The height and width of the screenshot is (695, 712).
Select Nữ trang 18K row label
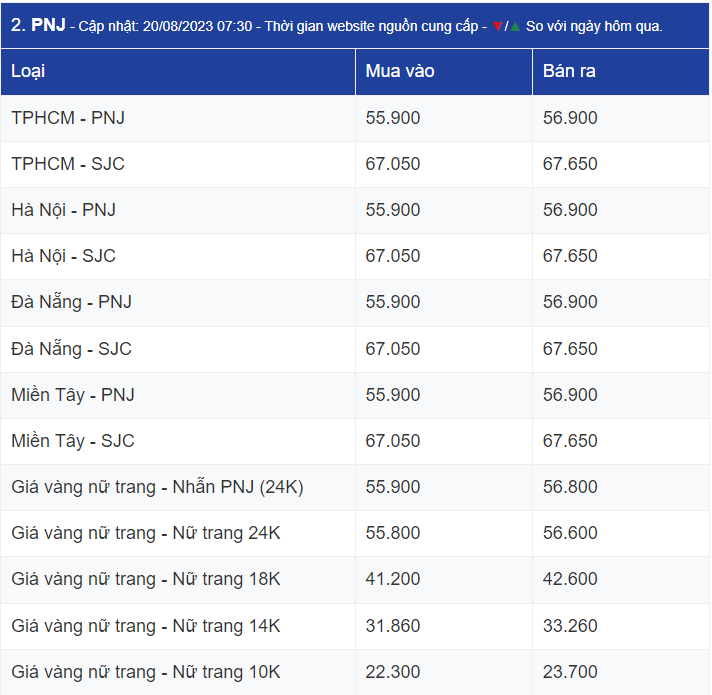(145, 579)
